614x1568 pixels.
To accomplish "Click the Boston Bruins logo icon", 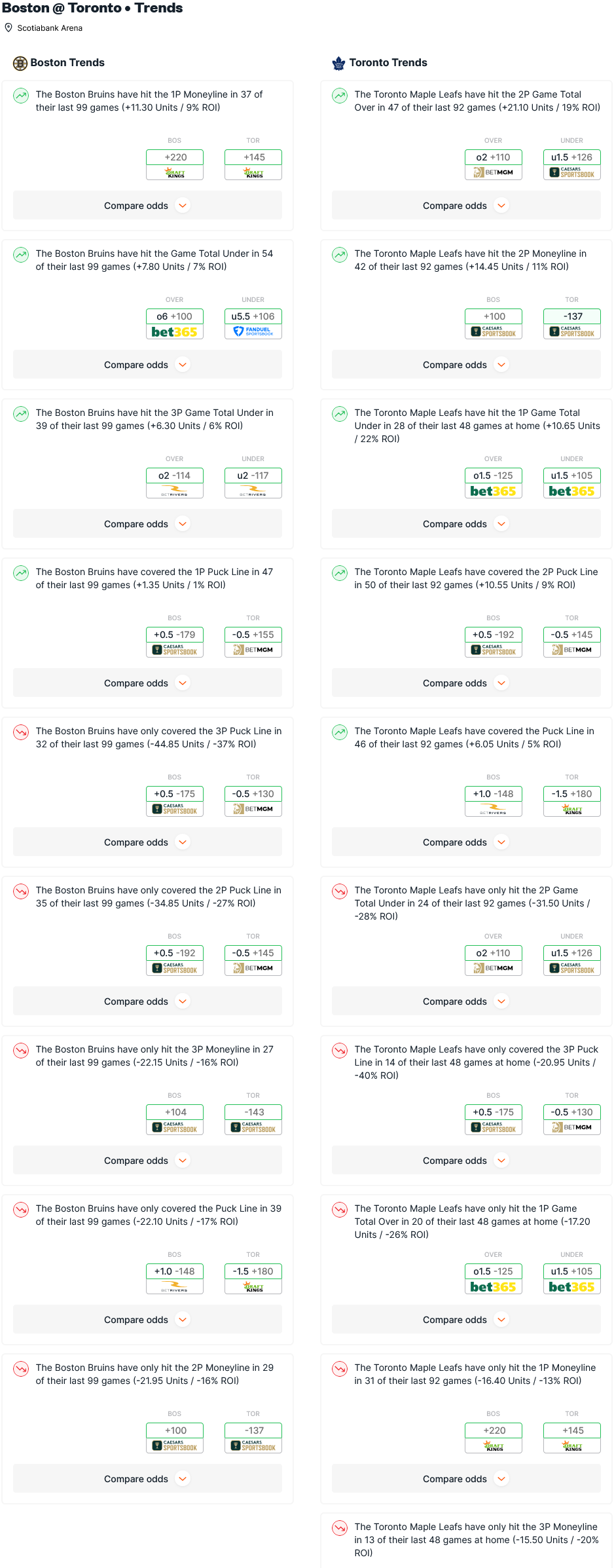I will [20, 63].
